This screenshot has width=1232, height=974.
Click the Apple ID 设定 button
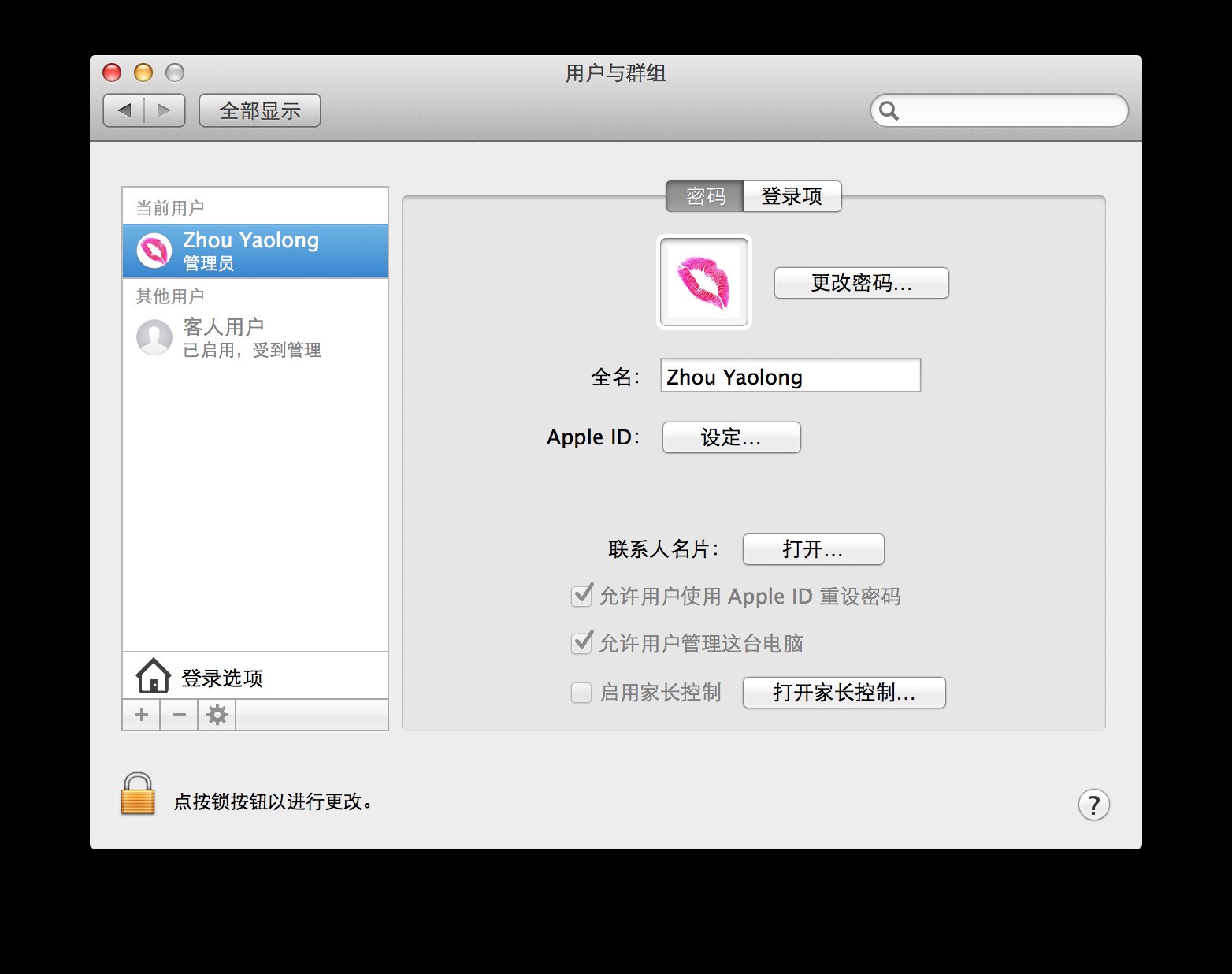731,437
